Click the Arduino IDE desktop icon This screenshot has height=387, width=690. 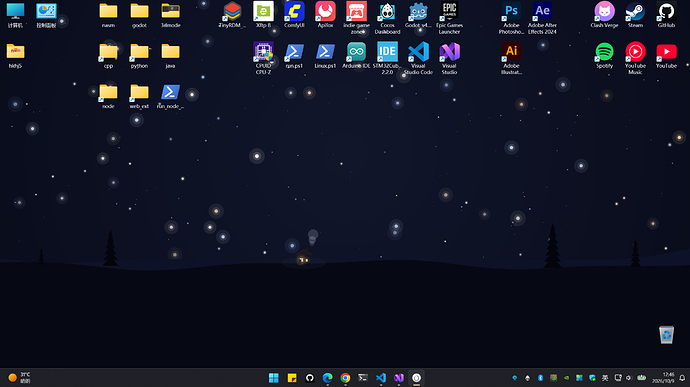pyautogui.click(x=356, y=55)
